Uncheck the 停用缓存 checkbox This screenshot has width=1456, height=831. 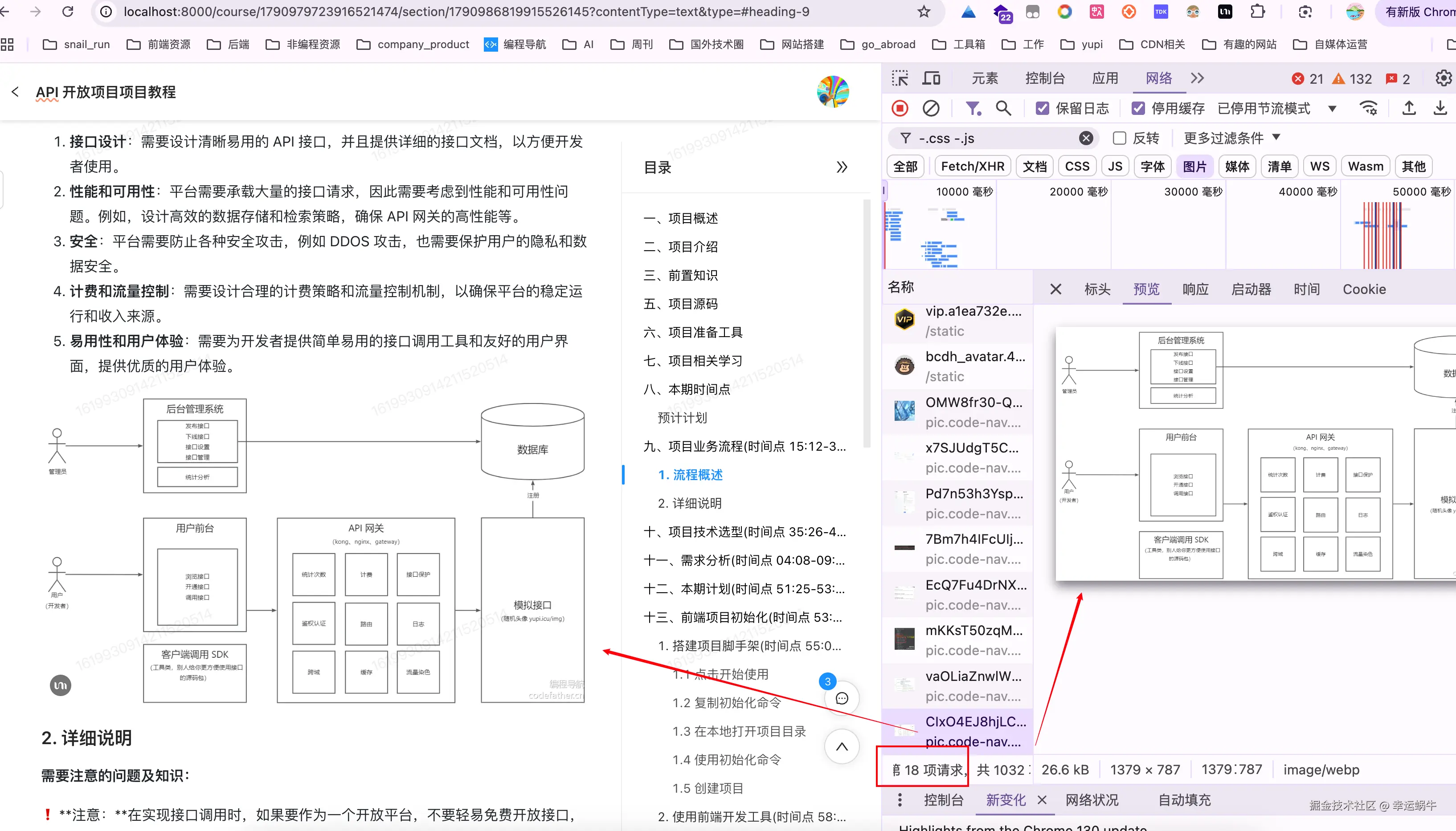pyautogui.click(x=1138, y=109)
